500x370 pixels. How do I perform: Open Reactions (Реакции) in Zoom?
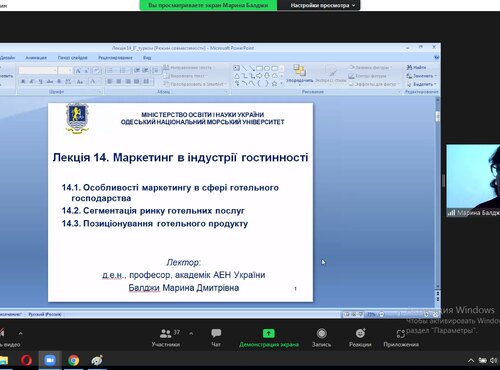tap(360, 338)
